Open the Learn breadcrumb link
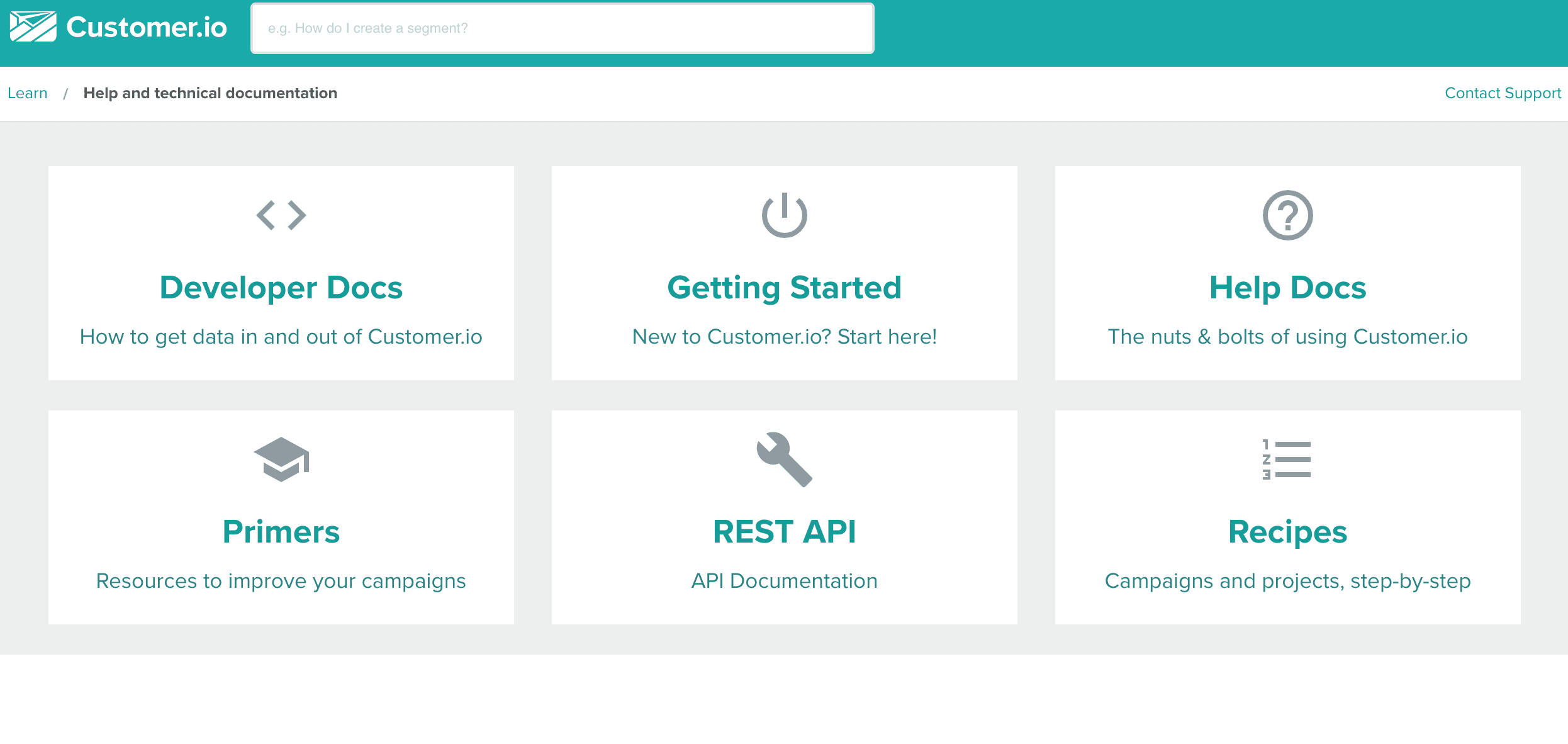This screenshot has width=1568, height=744. tap(28, 93)
